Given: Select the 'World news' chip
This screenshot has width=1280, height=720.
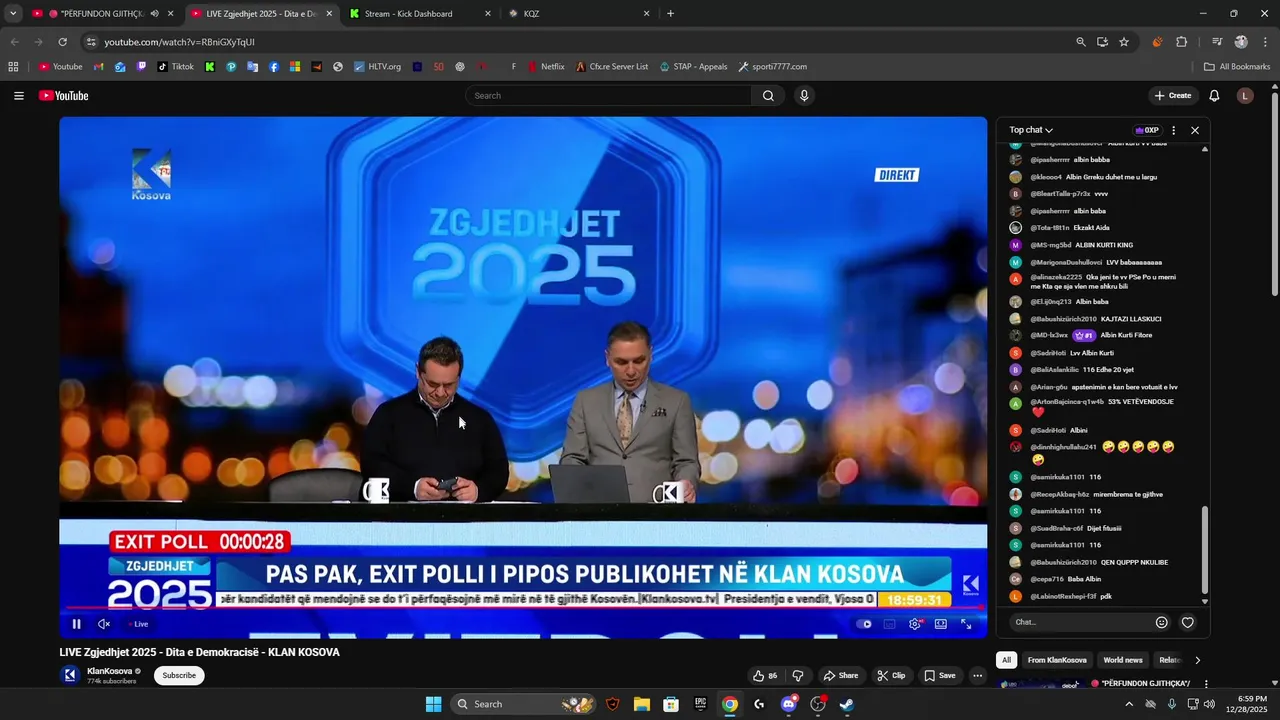Looking at the screenshot, I should tap(1123, 660).
